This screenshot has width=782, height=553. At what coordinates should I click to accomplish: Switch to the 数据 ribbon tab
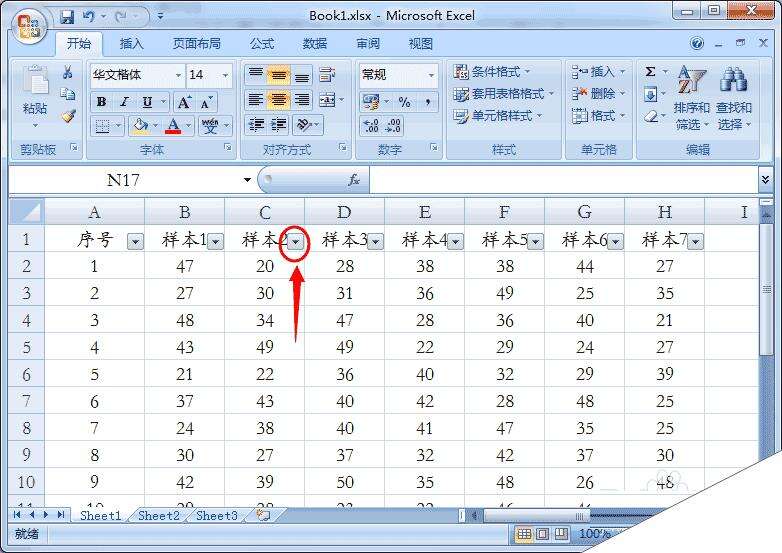[315, 44]
